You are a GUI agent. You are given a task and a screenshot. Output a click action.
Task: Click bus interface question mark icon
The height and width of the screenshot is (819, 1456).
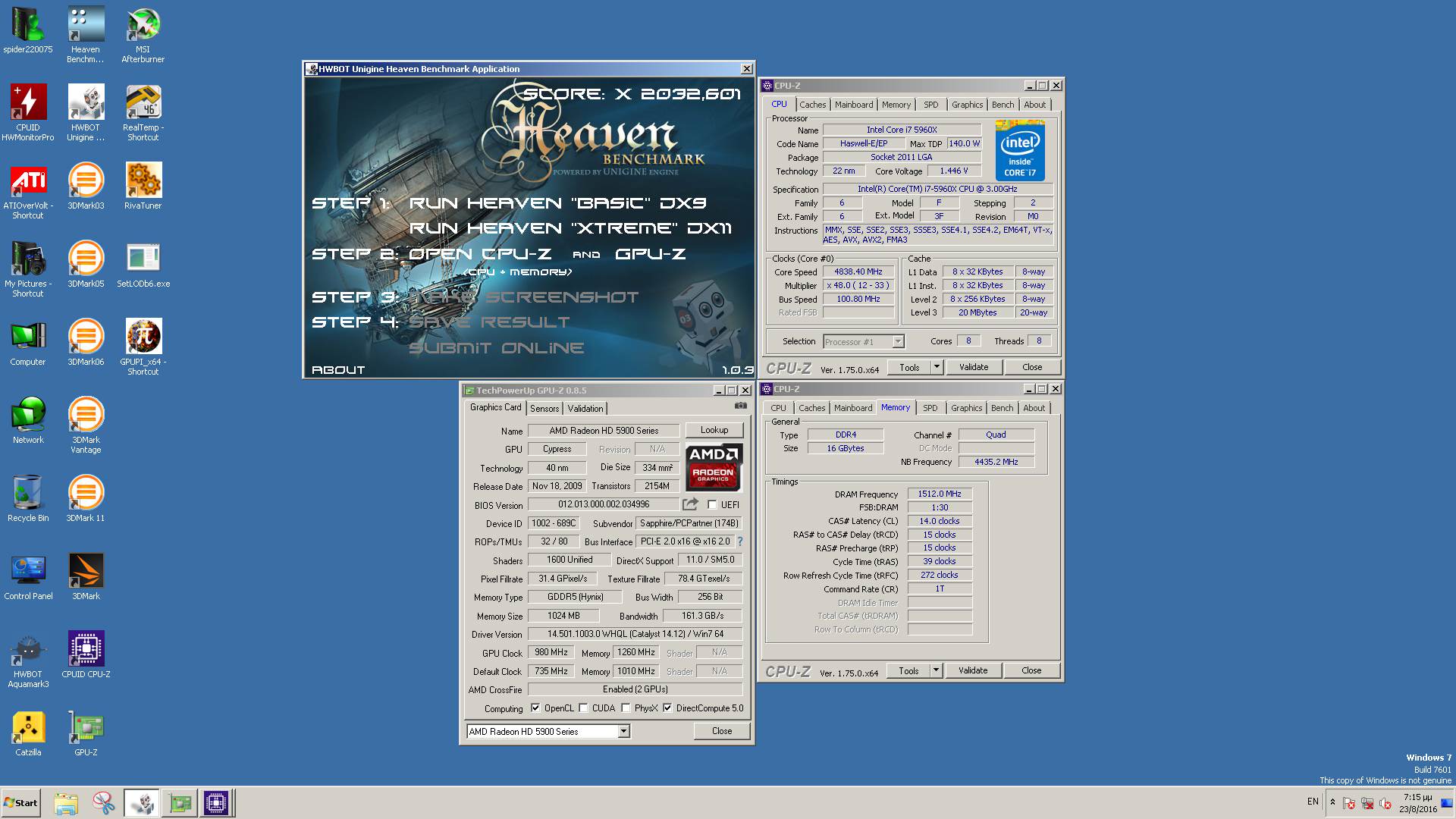point(740,541)
